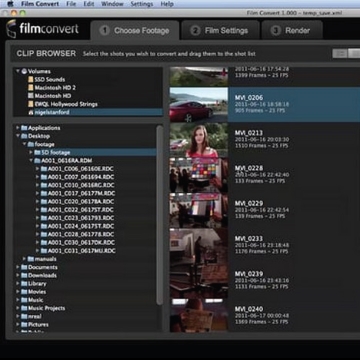The width and height of the screenshot is (360, 360).
Task: Collapse the Volumes tree node
Action: point(18,71)
